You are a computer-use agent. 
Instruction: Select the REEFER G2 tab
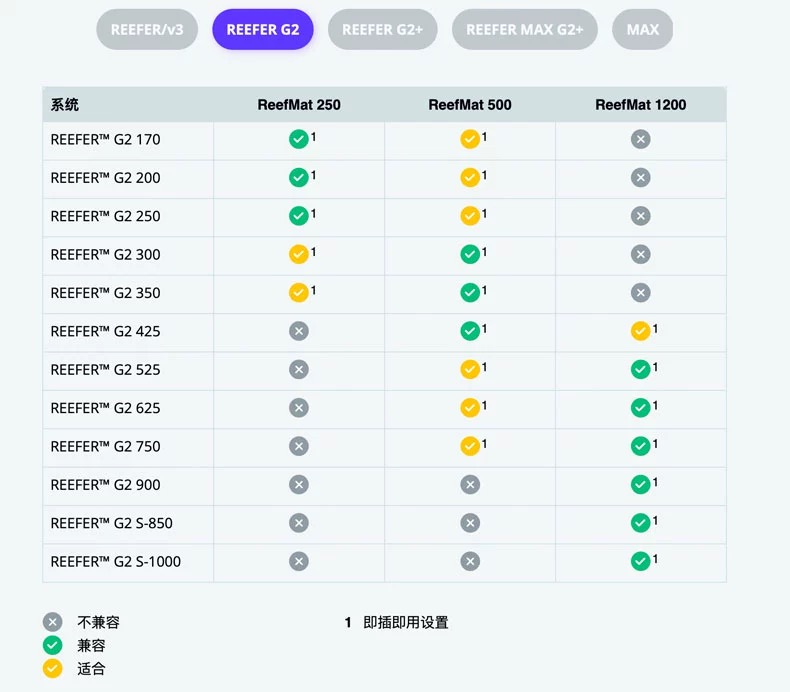point(262,29)
